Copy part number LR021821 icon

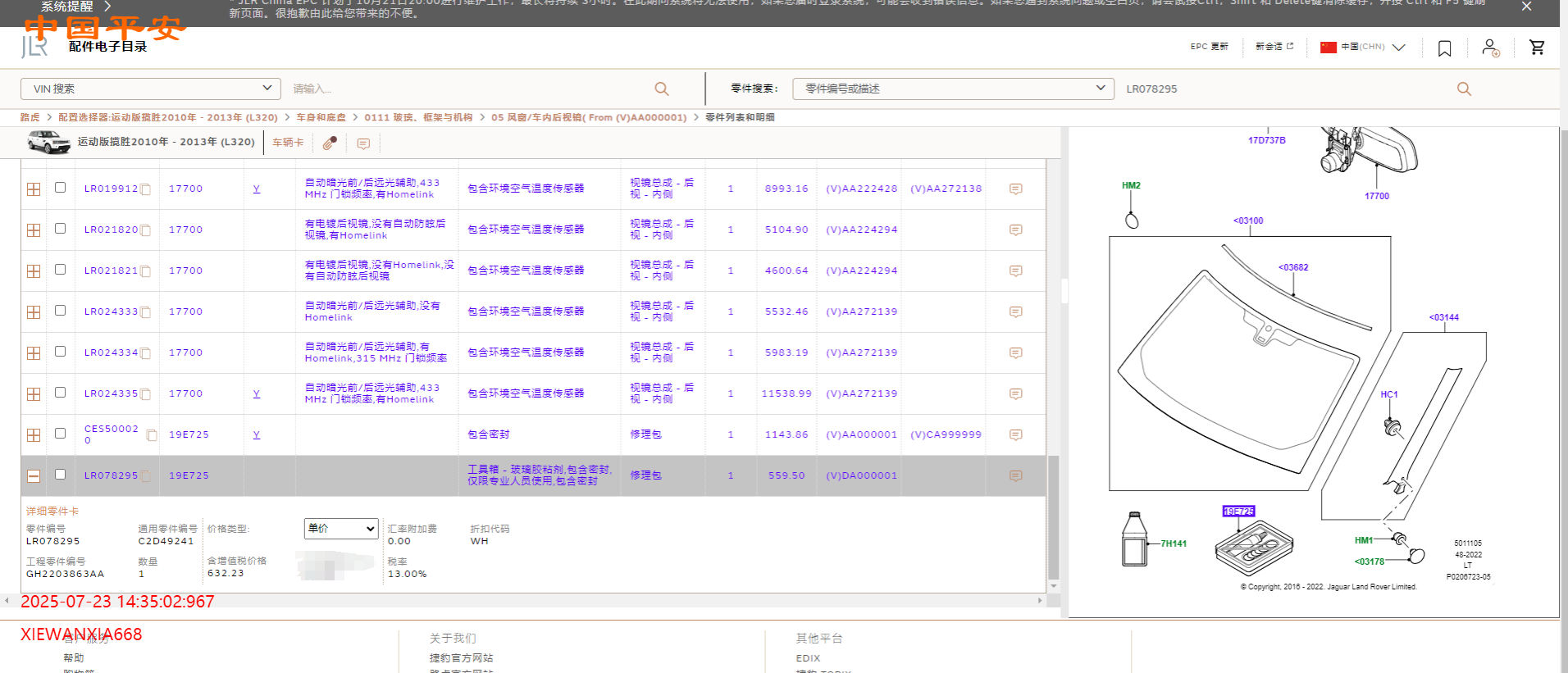click(x=145, y=271)
